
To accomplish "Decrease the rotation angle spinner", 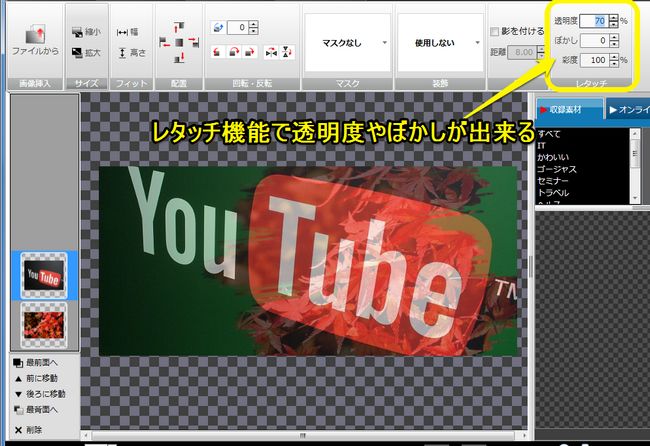I will point(254,31).
